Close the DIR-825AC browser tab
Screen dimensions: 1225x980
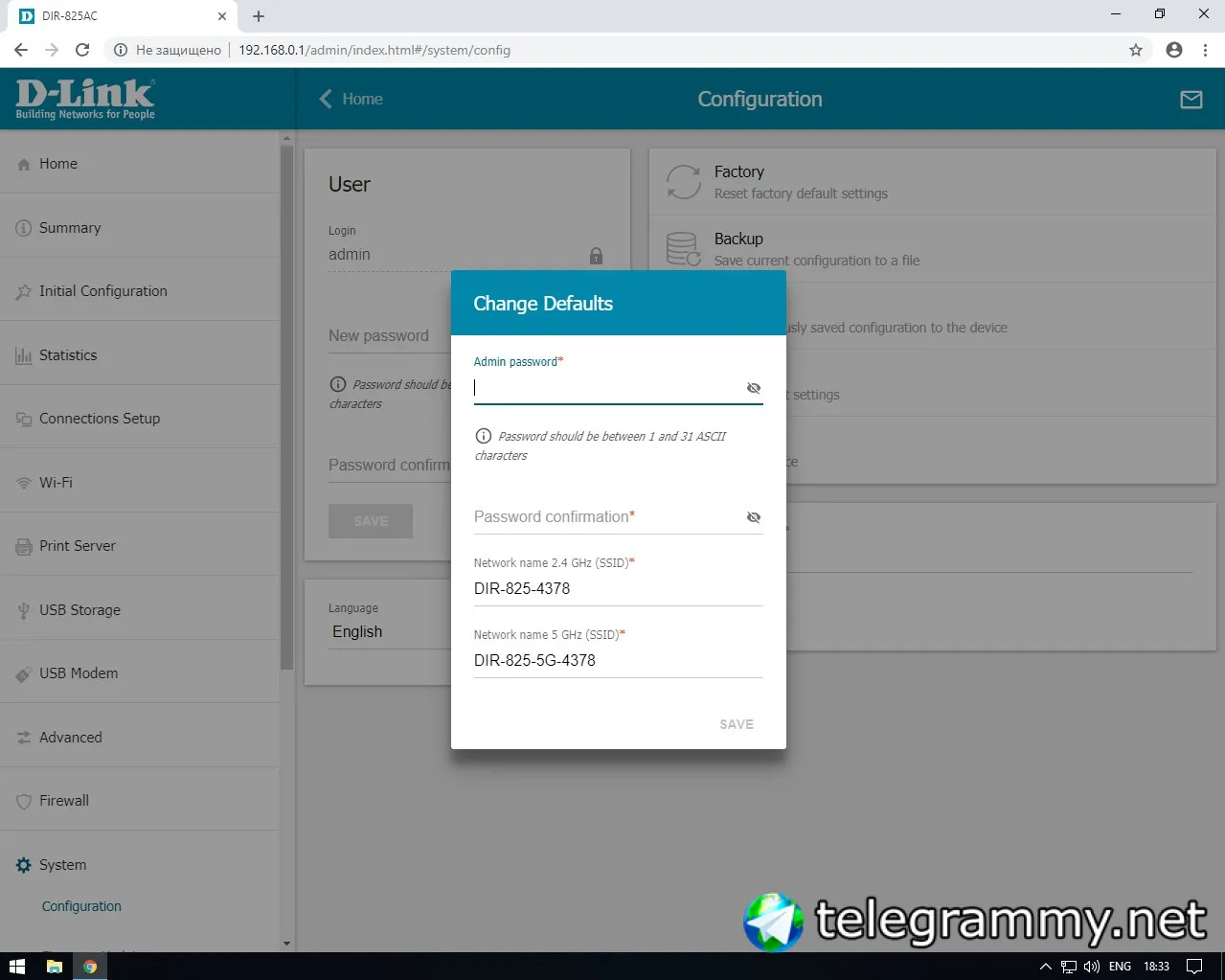222,16
